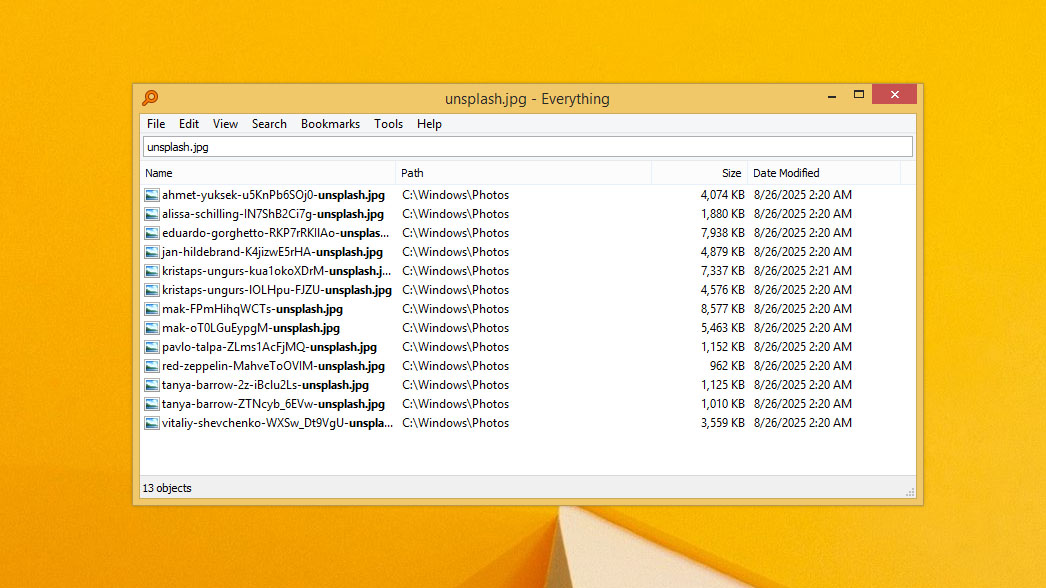Click the file icon next to mak-oT0LGuEypgM-unsplash.jpg

coord(151,327)
